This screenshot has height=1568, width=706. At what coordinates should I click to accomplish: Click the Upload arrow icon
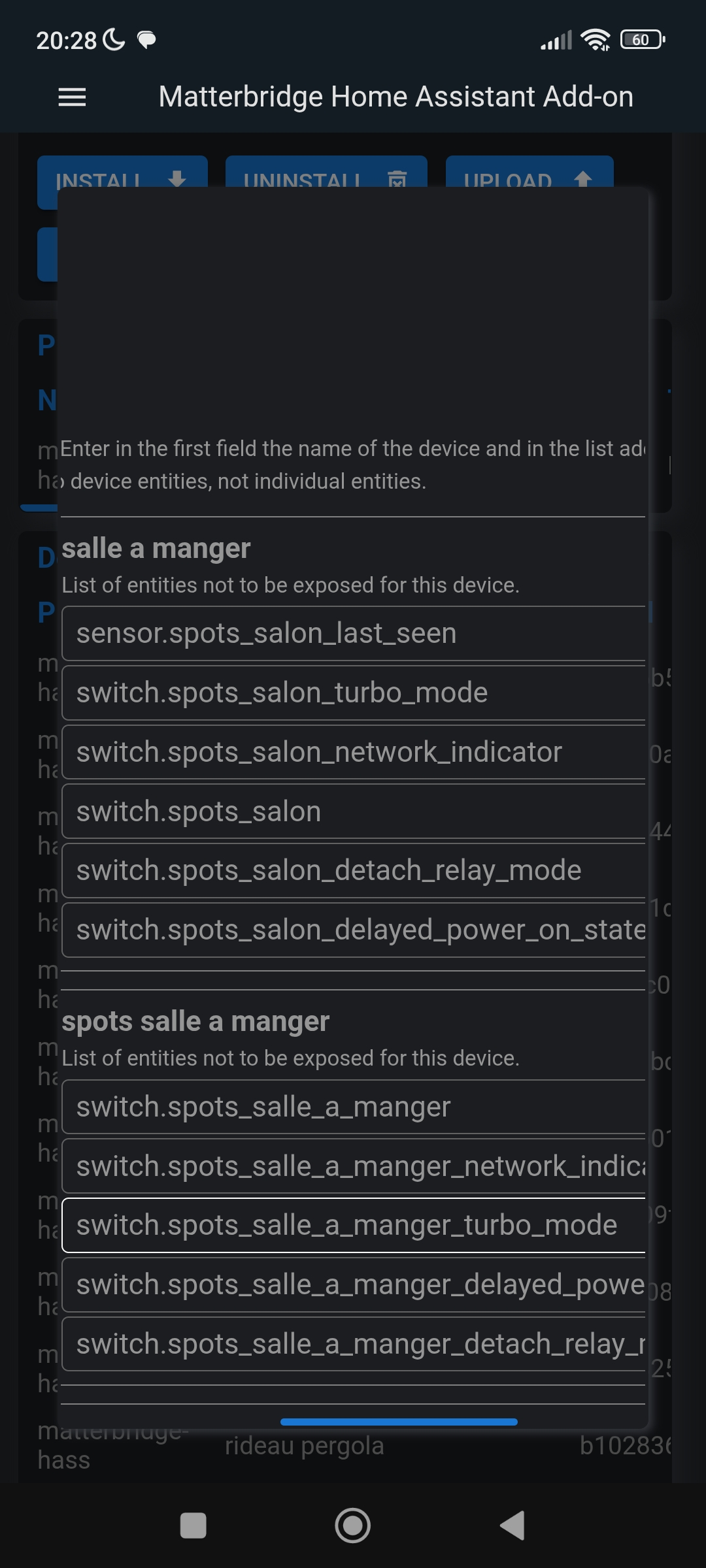coord(583,178)
